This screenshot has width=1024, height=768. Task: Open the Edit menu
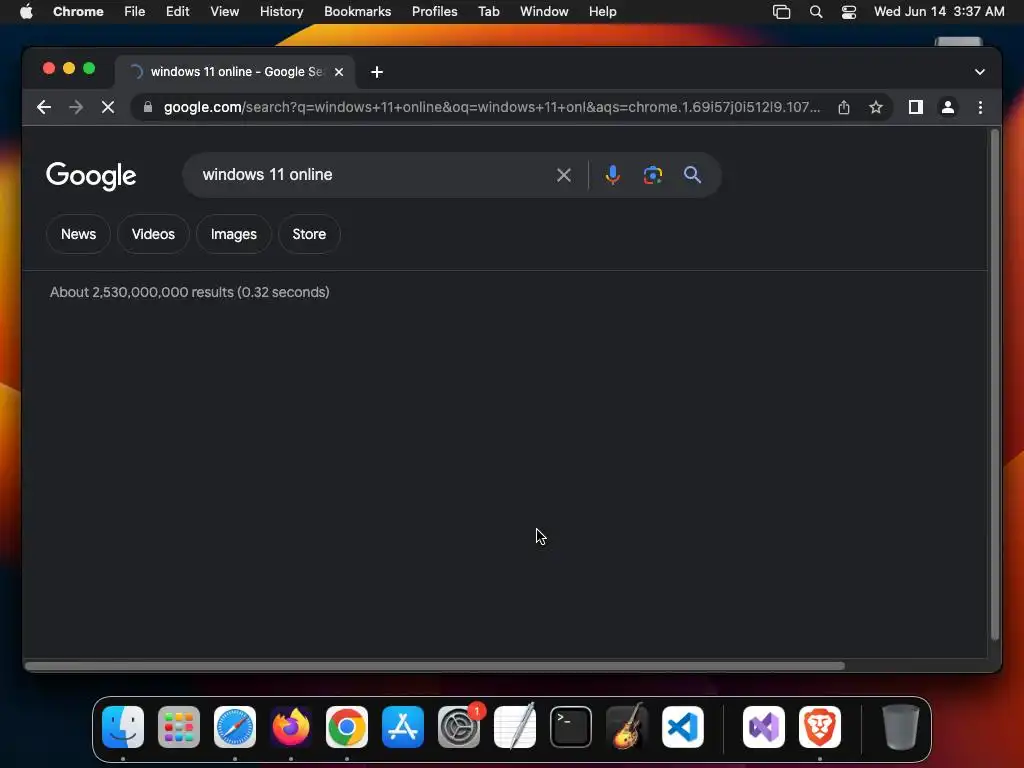point(177,12)
